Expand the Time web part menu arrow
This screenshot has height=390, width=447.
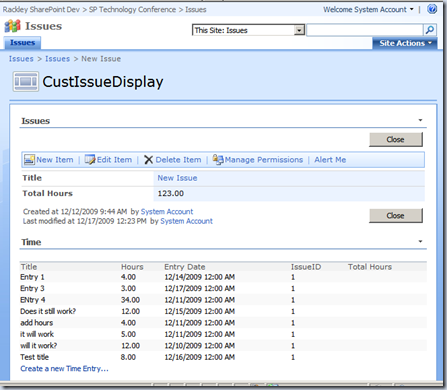(420, 241)
